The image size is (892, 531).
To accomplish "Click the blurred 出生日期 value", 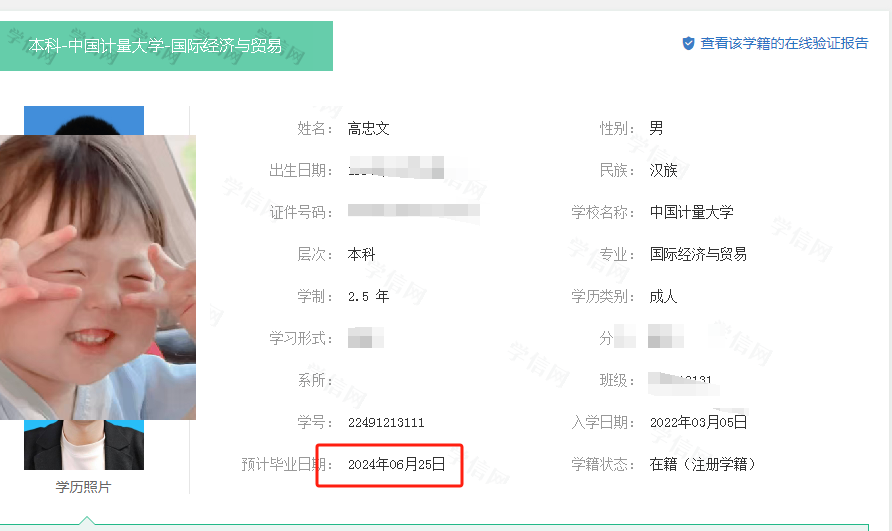I will point(396,168).
